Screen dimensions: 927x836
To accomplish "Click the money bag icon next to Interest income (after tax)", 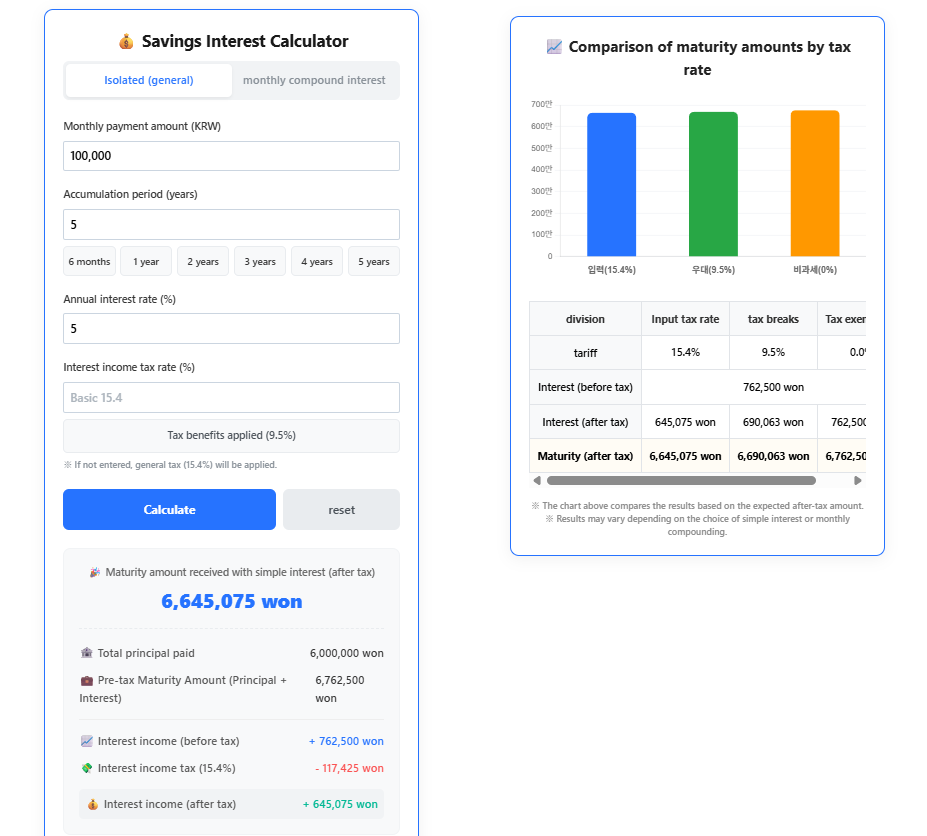I will click(93, 804).
